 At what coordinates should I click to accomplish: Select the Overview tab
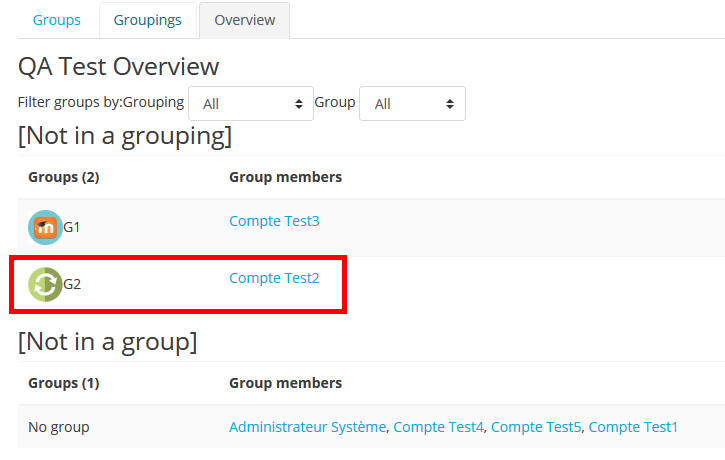[x=245, y=20]
